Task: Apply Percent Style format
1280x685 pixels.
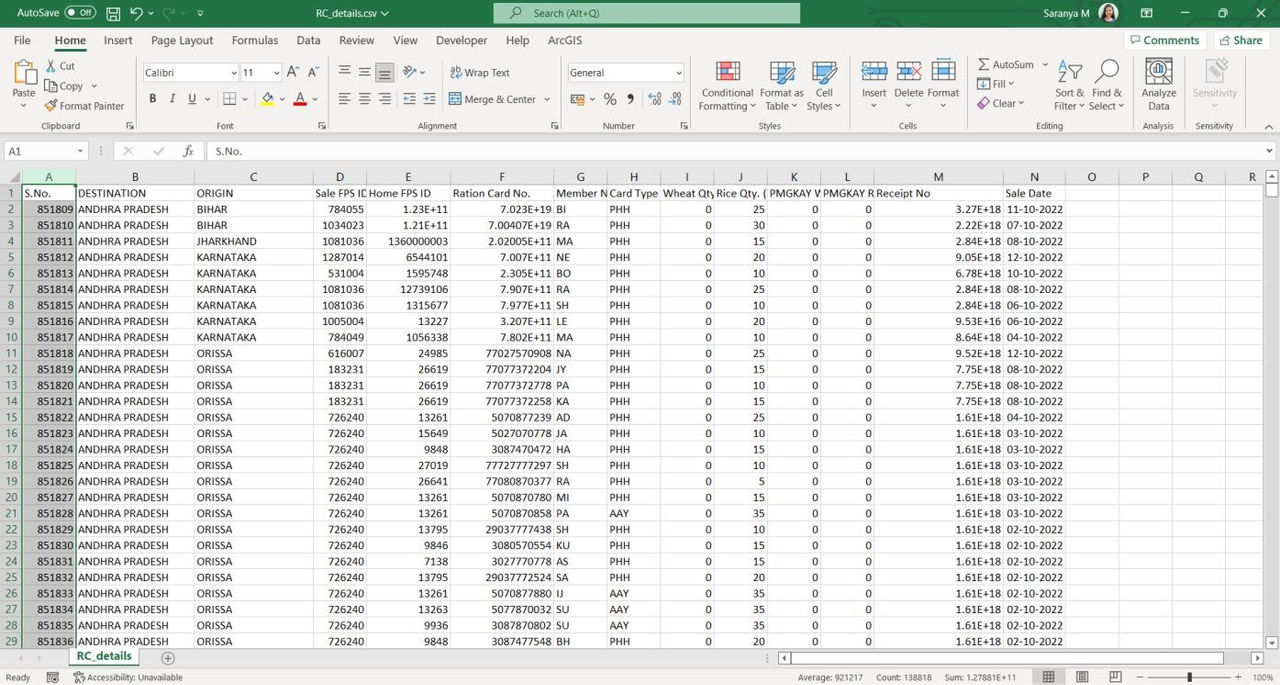Action: pyautogui.click(x=610, y=99)
